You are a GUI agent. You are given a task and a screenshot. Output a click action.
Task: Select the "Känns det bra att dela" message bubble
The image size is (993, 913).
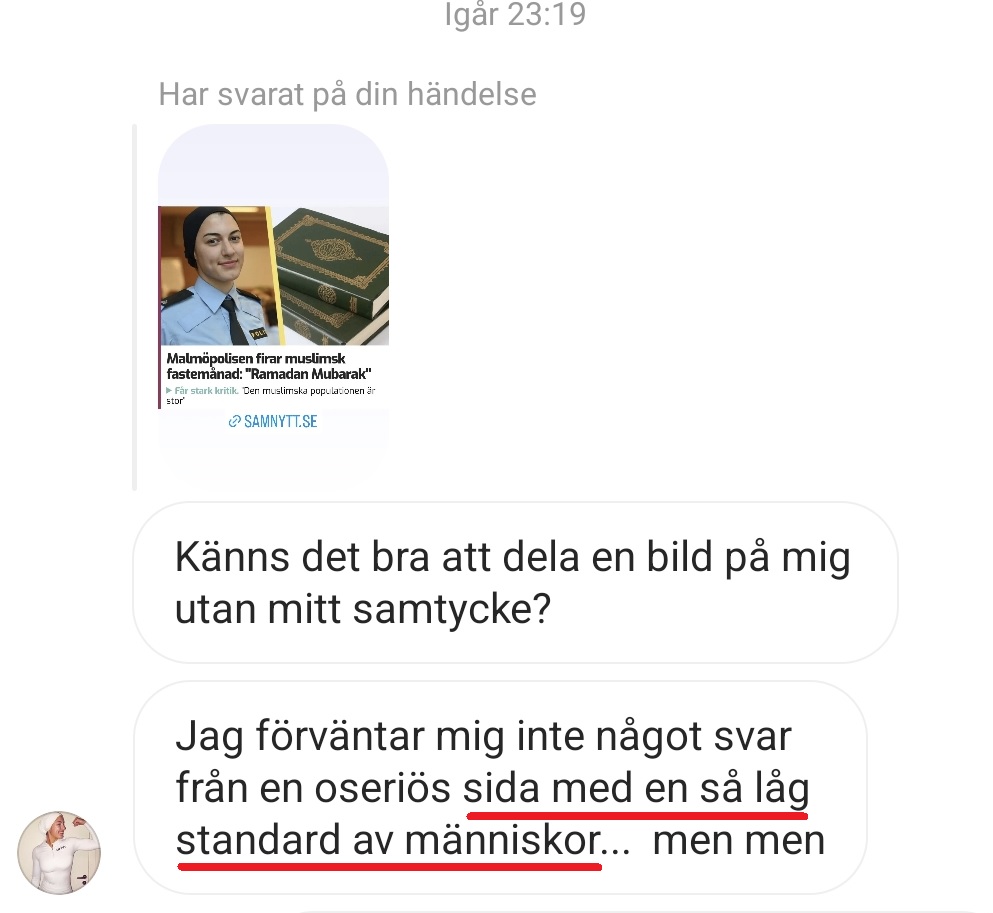pyautogui.click(x=515, y=582)
